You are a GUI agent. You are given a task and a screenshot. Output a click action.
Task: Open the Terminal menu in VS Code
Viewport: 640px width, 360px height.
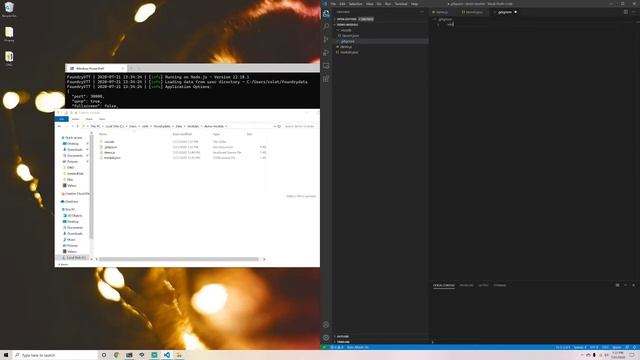401,4
